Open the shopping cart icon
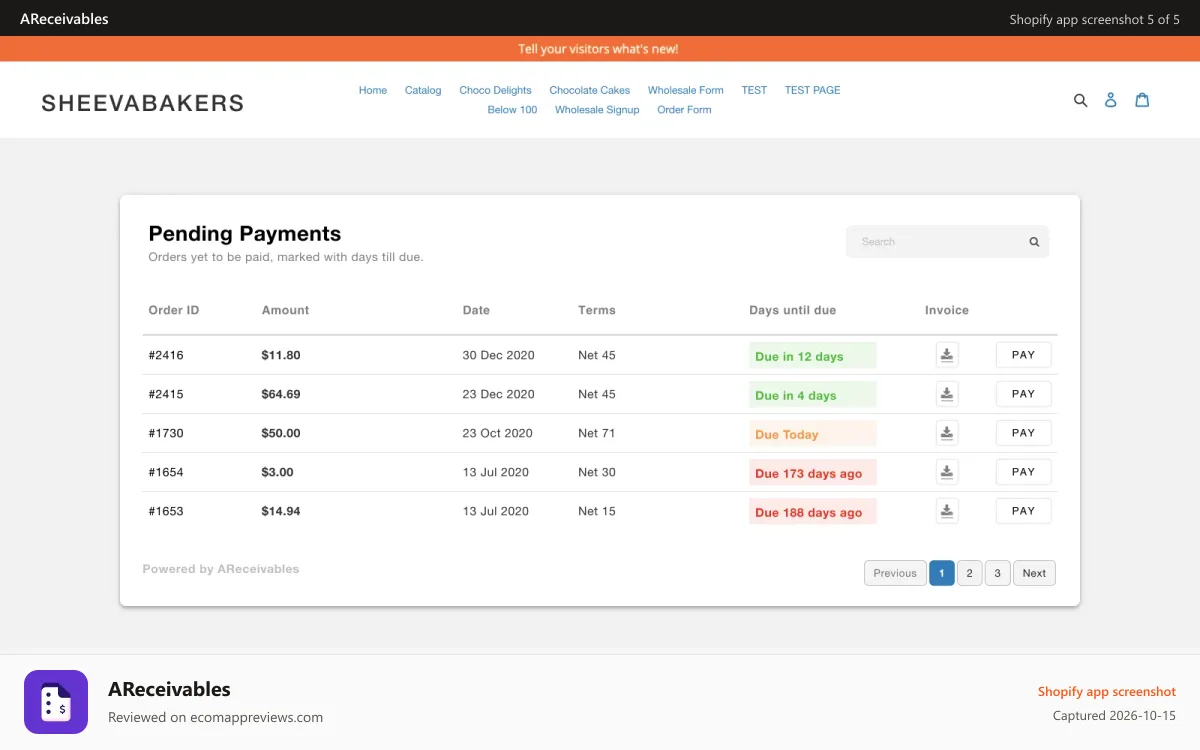Image resolution: width=1200 pixels, height=750 pixels. pyautogui.click(x=1142, y=100)
